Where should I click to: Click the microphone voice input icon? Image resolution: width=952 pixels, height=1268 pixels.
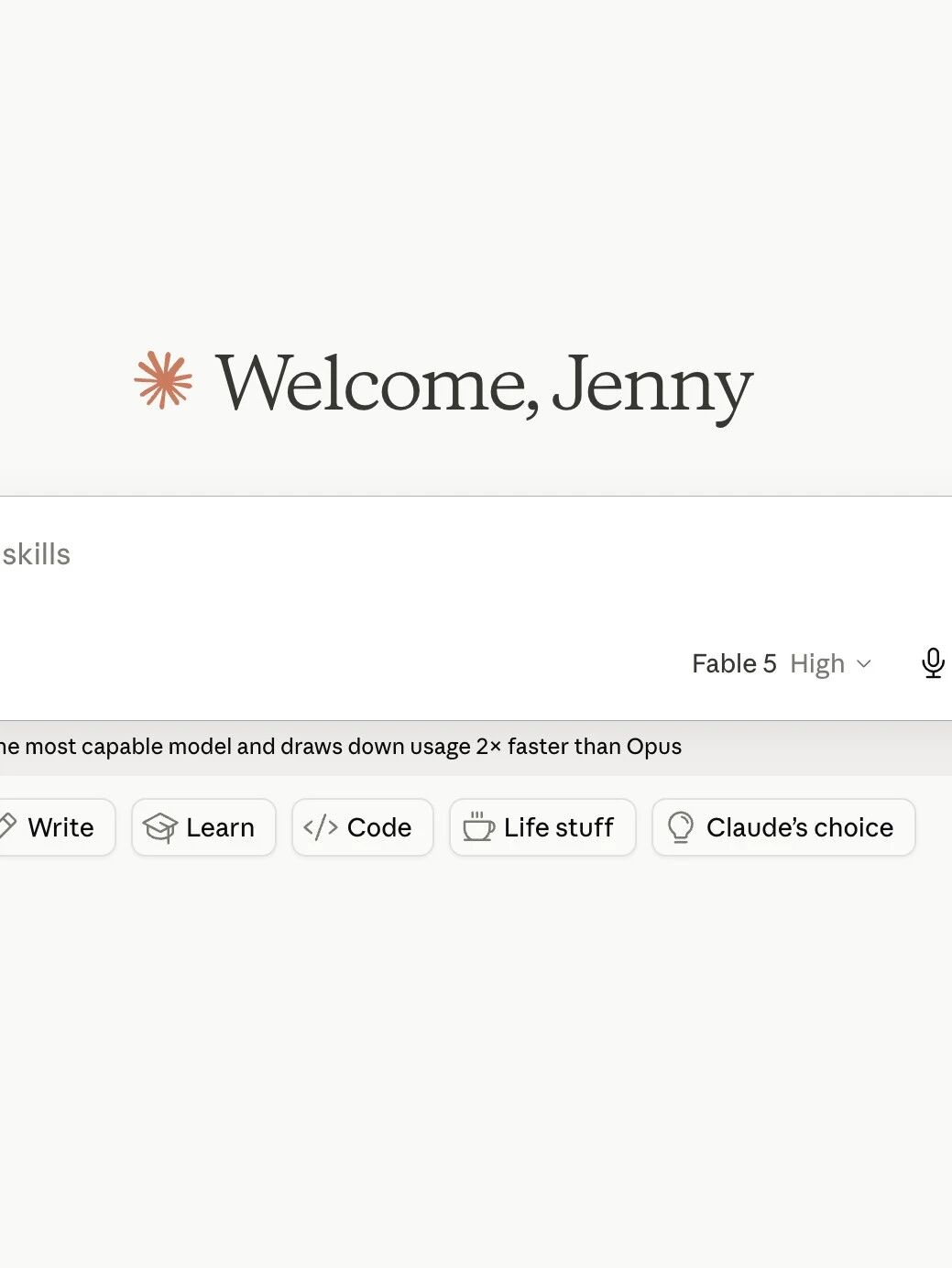pyautogui.click(x=933, y=662)
